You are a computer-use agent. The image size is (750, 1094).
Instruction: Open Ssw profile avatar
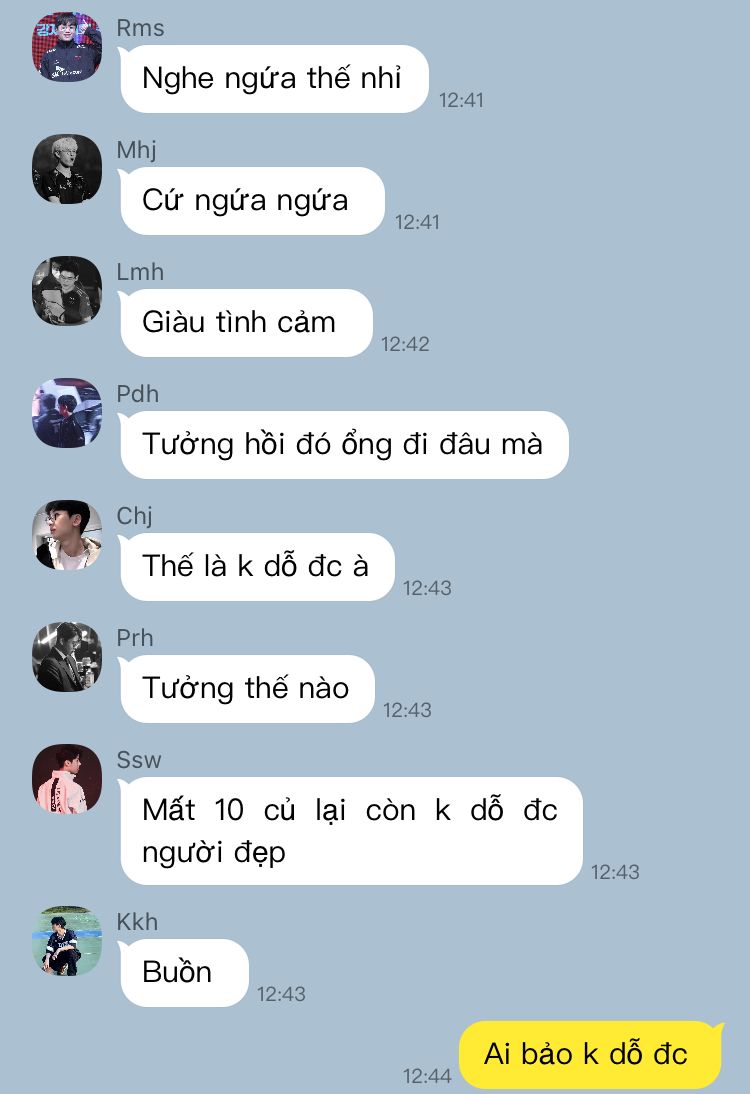tap(67, 779)
